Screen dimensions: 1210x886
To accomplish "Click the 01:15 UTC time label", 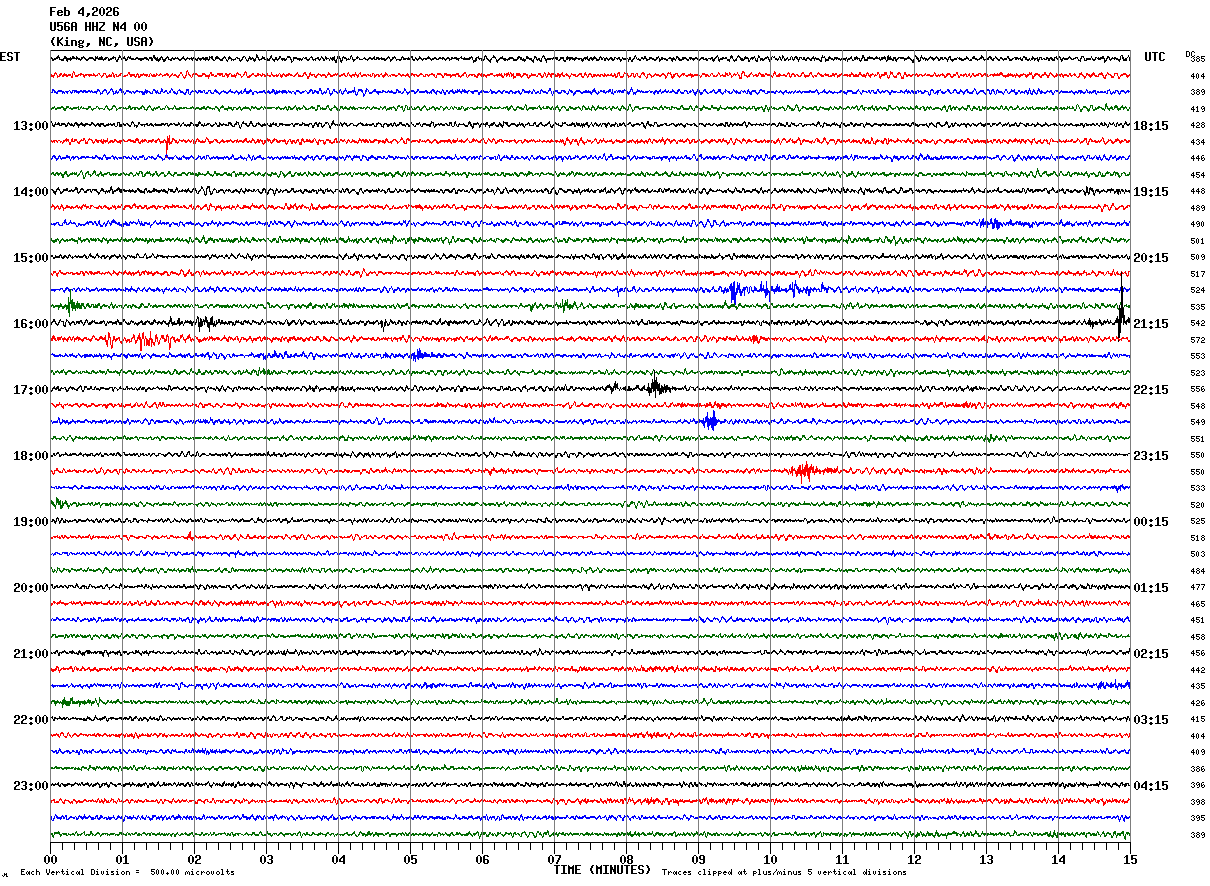I will point(1151,588).
